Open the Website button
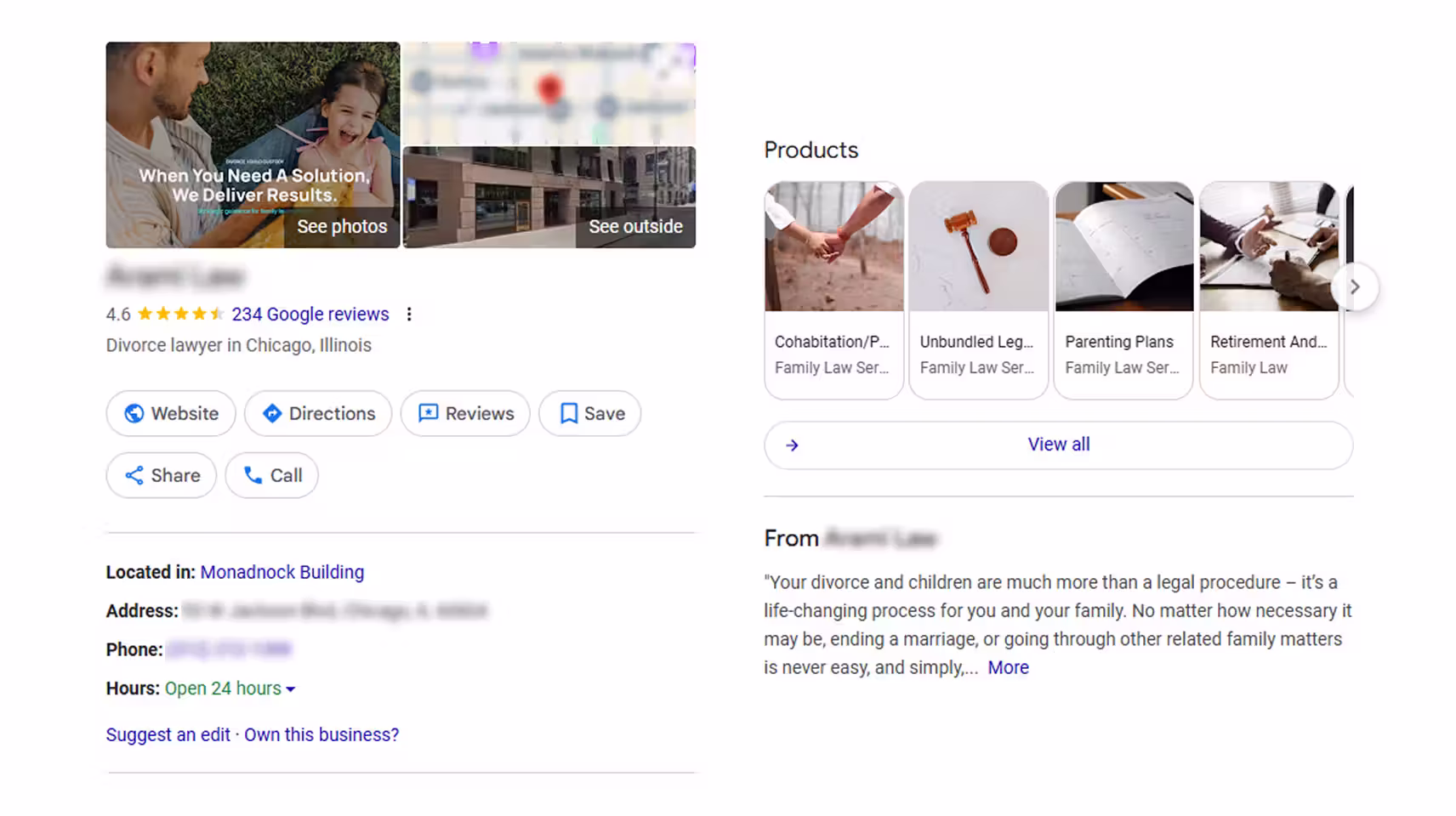The width and height of the screenshot is (1456, 816). [171, 413]
